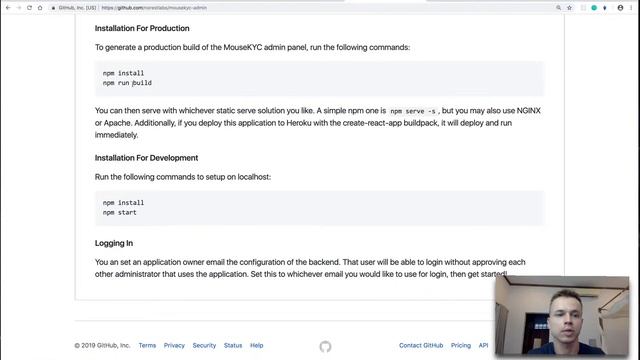Image resolution: width=640 pixels, height=360 pixels.
Task: Click the Installation For Production heading
Action: coord(142,28)
